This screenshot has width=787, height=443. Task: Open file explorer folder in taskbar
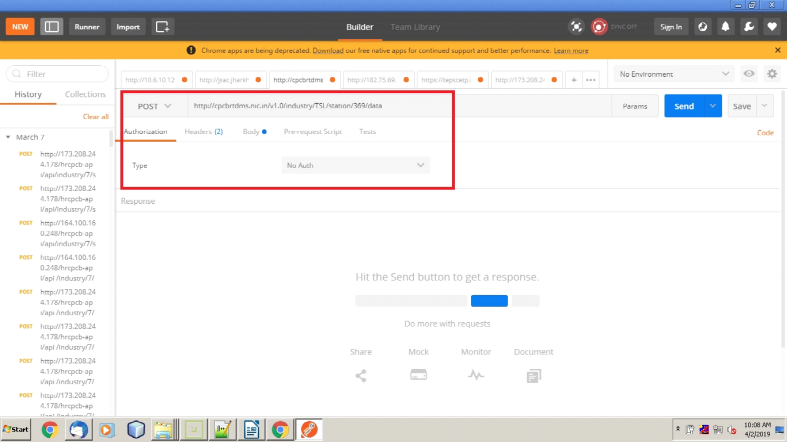[x=164, y=430]
